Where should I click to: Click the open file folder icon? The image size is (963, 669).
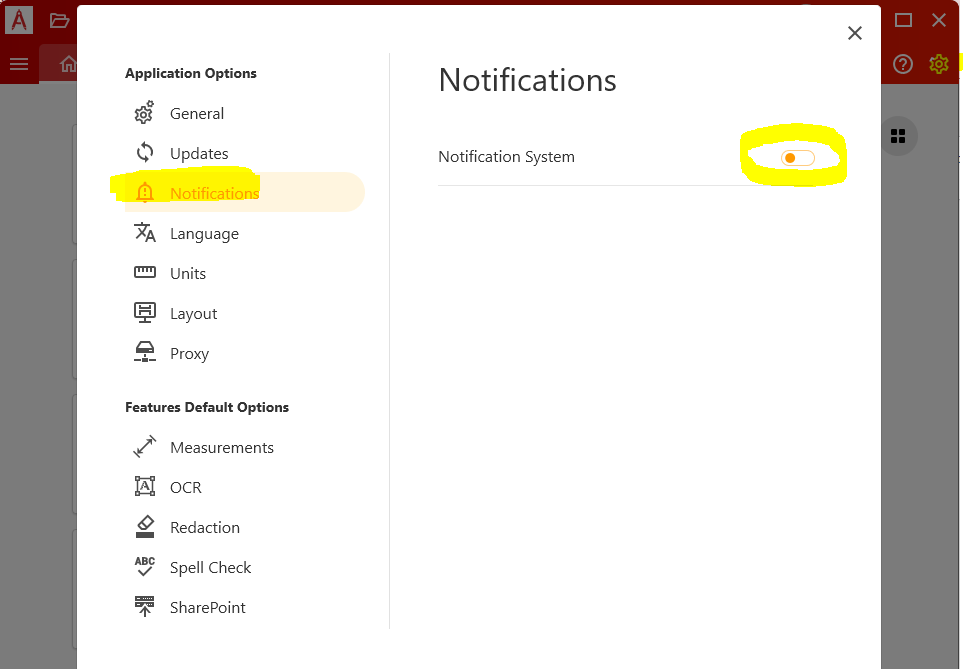(60, 21)
